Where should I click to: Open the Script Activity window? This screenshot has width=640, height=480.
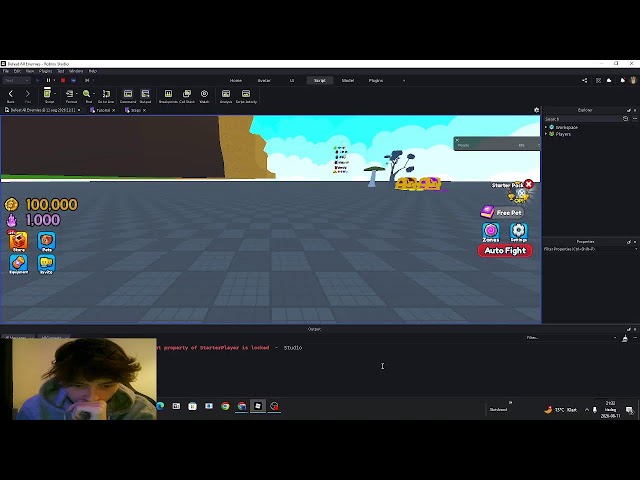click(246, 94)
